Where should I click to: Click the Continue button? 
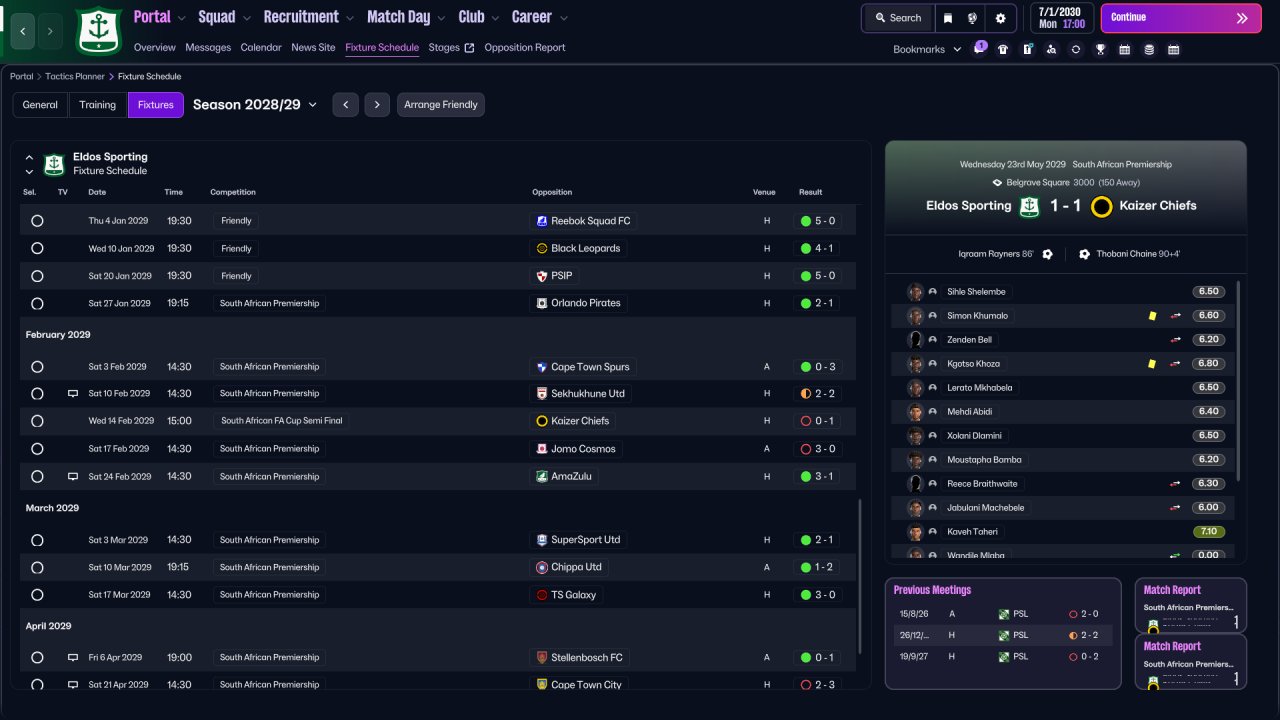1181,18
